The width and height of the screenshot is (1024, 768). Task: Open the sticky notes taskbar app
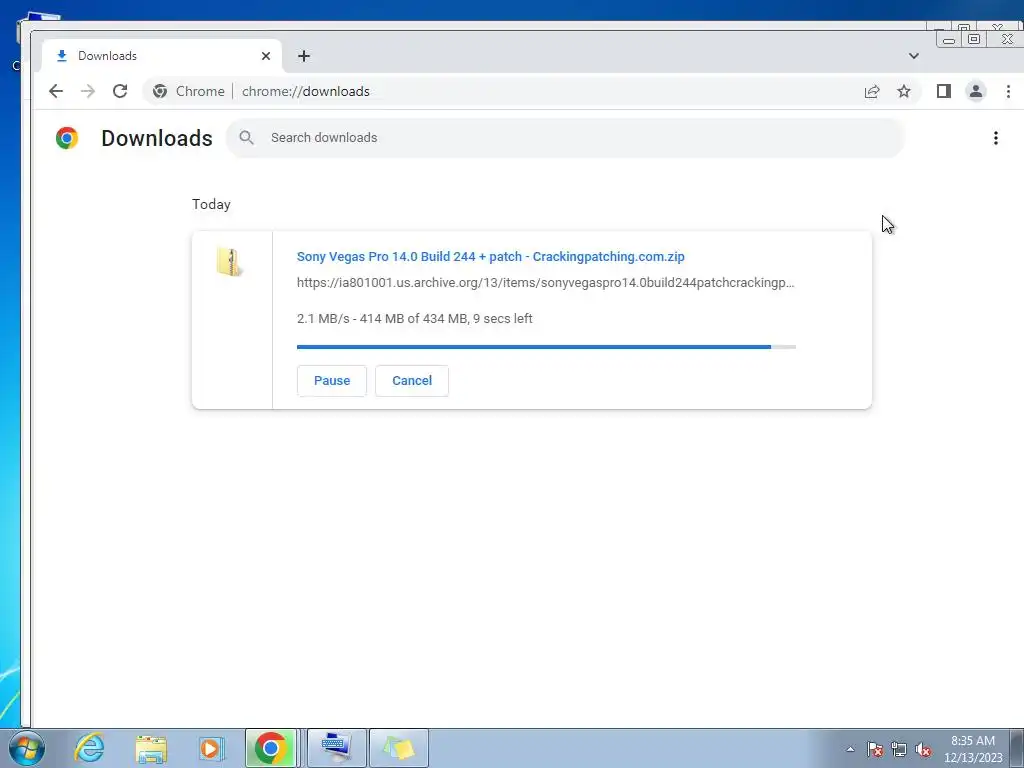(x=399, y=748)
